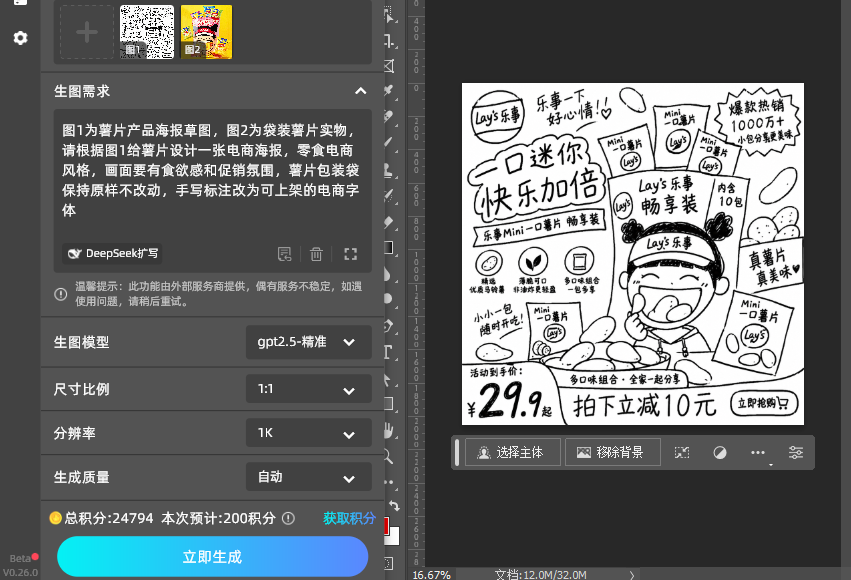The height and width of the screenshot is (580, 851).
Task: Click the trash icon to clear prompt
Action: point(316,254)
